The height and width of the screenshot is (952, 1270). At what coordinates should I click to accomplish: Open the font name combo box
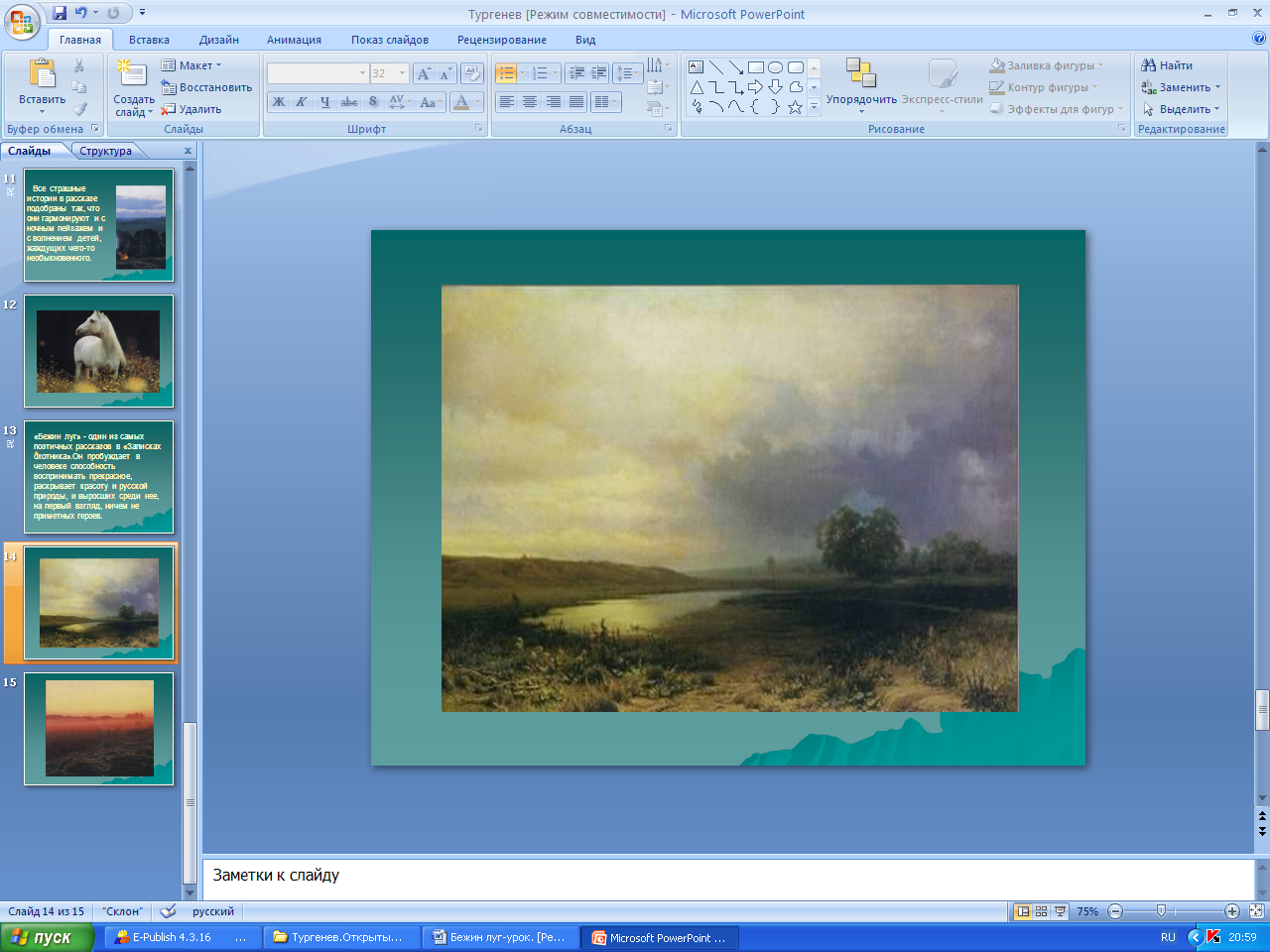pos(317,73)
